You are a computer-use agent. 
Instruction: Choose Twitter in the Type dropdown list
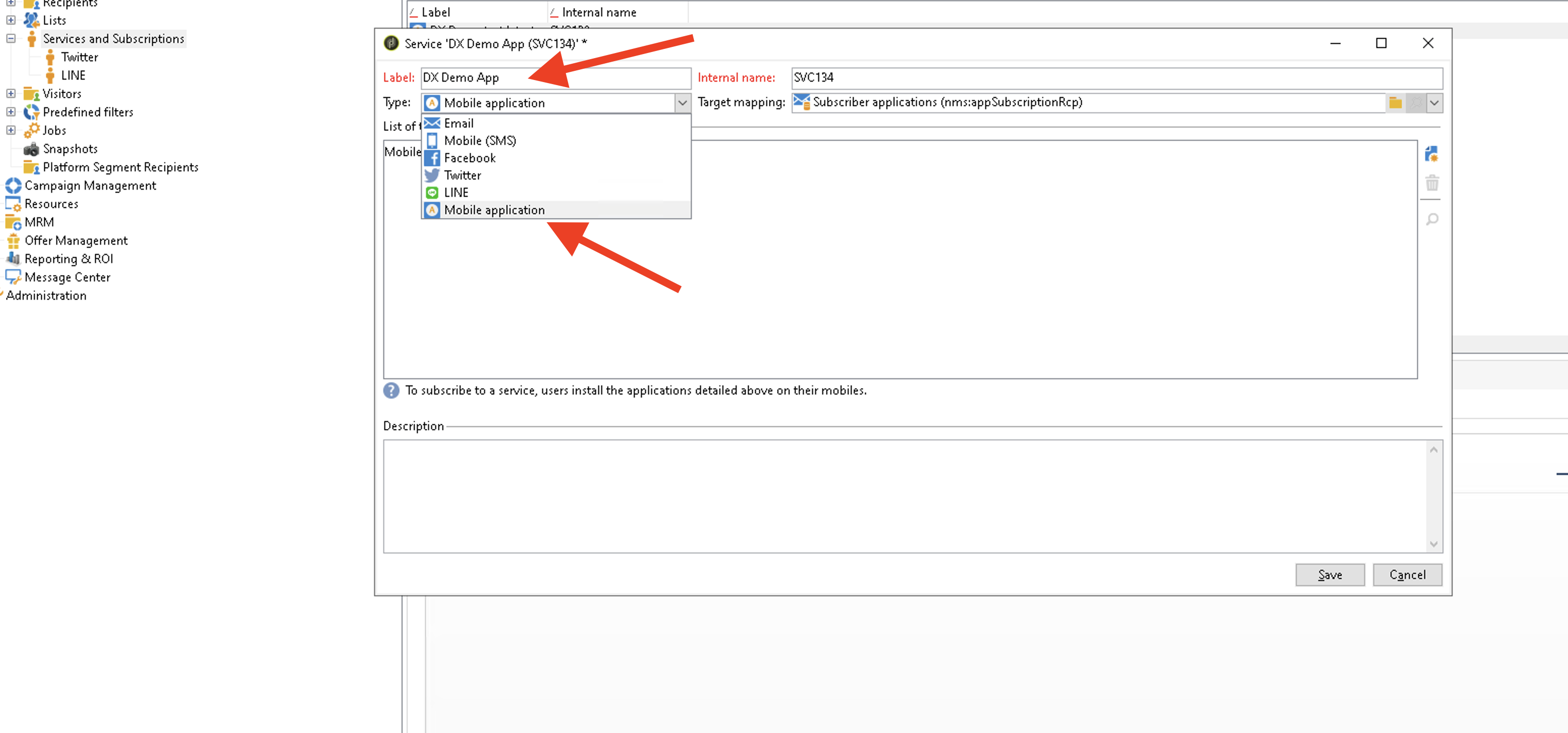point(556,175)
